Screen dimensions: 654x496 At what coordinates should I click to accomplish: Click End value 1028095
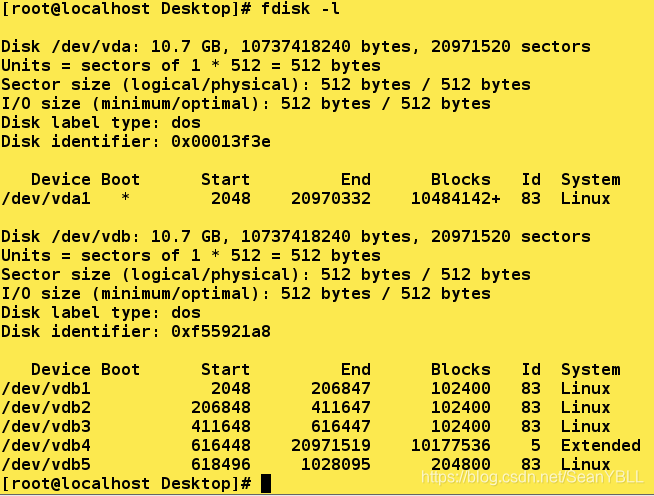(336, 465)
